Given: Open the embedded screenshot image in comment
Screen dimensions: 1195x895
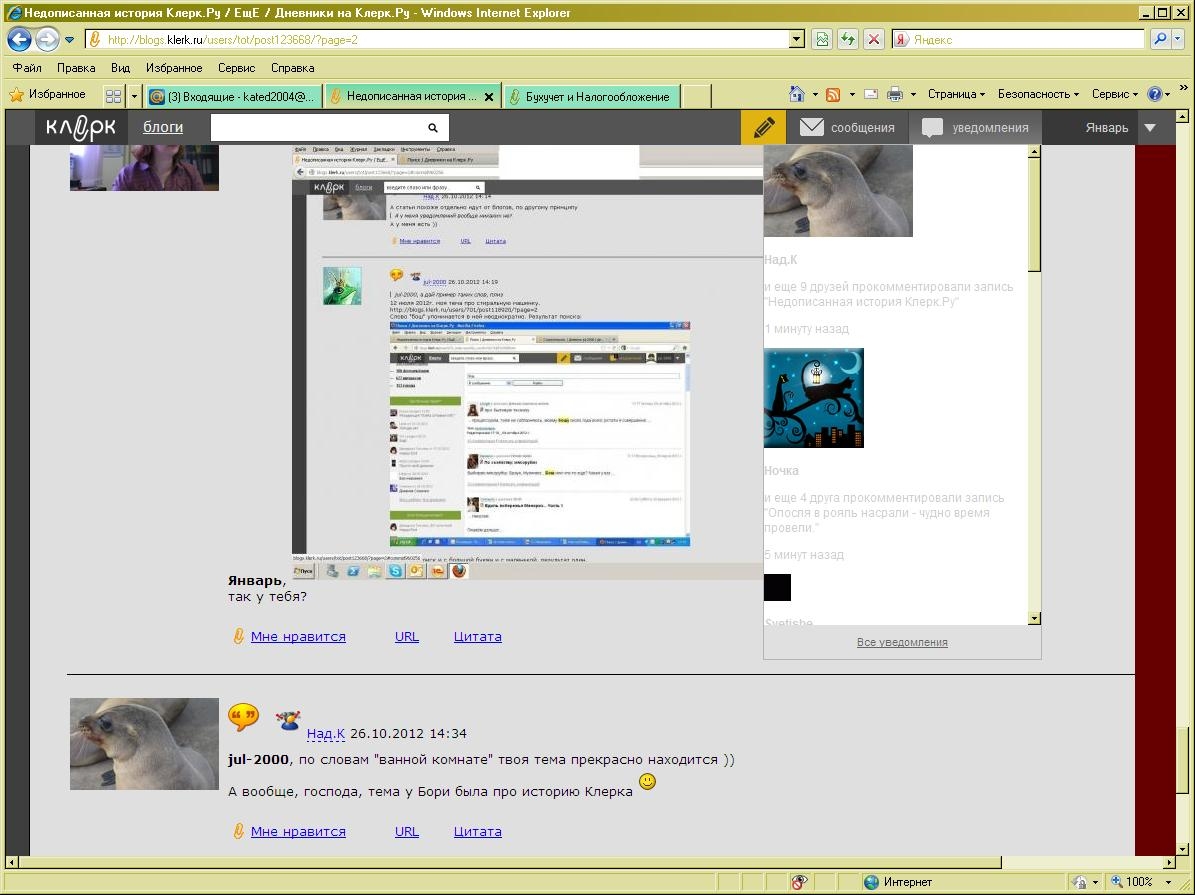Looking at the screenshot, I should click(x=527, y=362).
